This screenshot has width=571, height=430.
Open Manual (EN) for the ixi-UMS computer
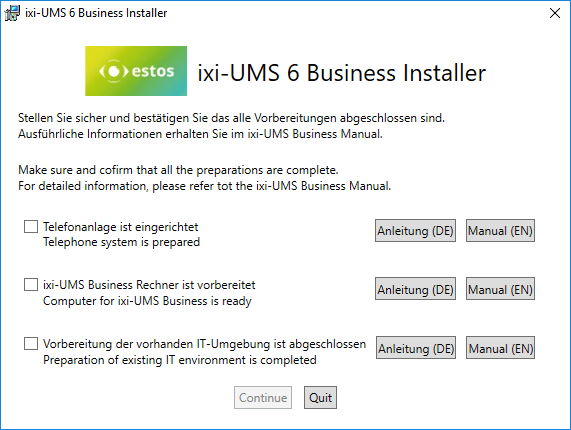(x=500, y=289)
